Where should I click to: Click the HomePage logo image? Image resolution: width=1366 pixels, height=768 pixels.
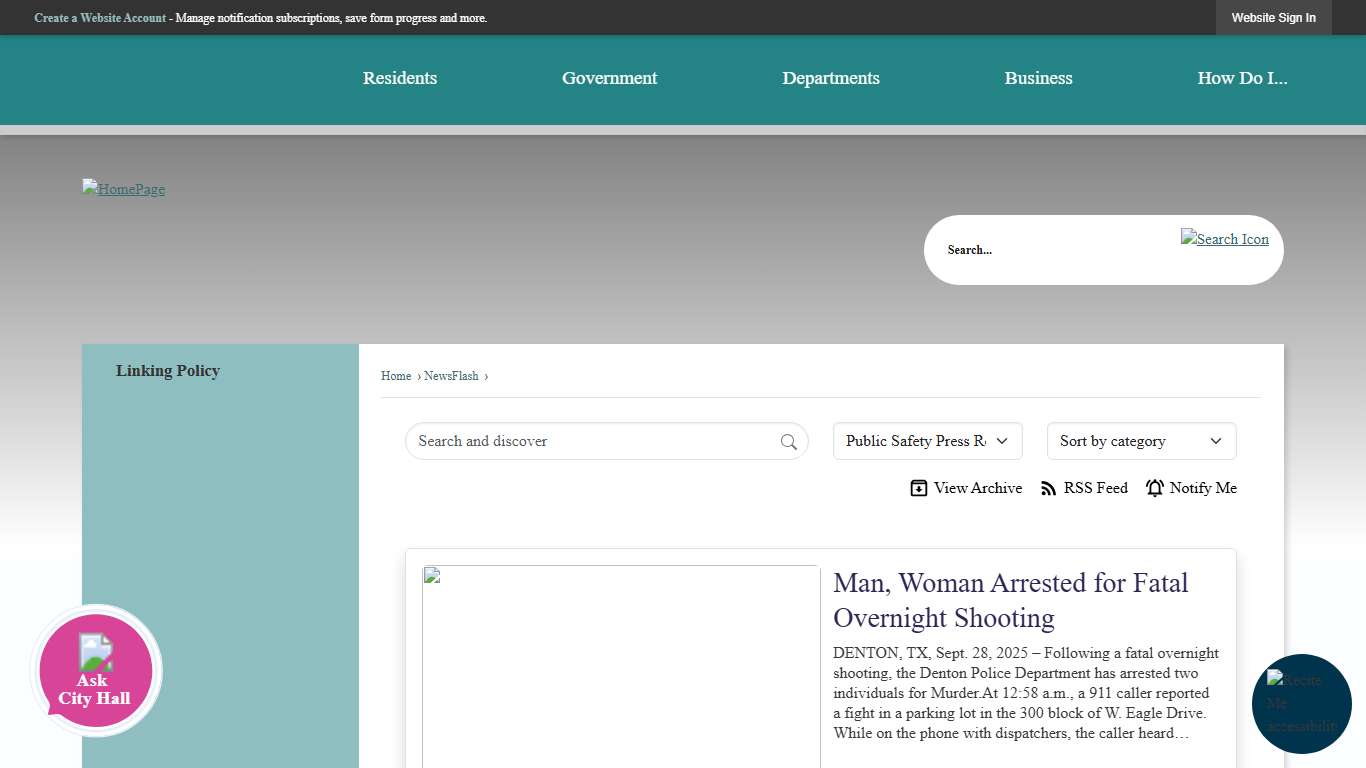[x=124, y=189]
